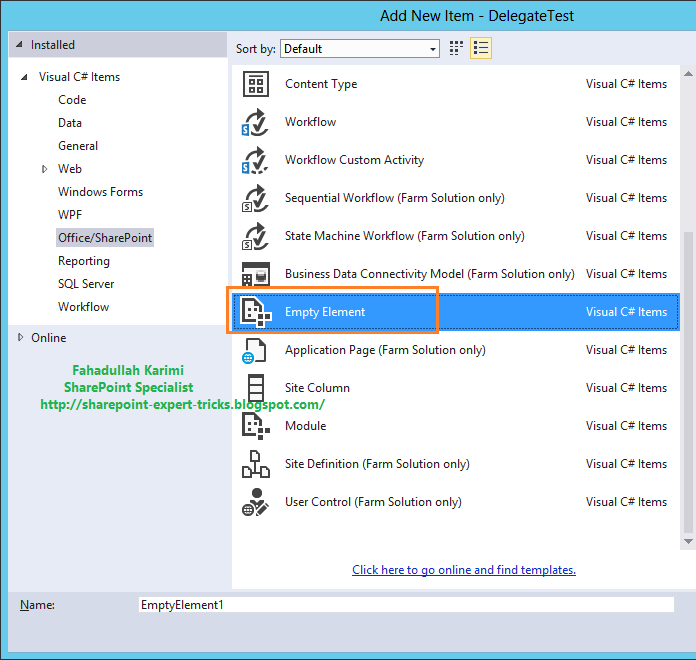Select the 'Empty Element' template name
This screenshot has height=660, width=696.
point(325,312)
